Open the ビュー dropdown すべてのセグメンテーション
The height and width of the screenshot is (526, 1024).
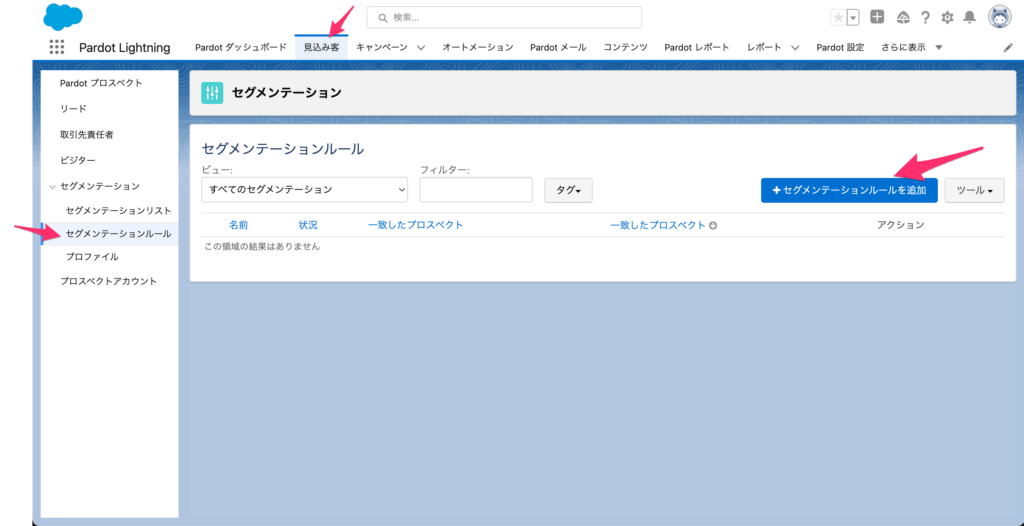pyautogui.click(x=304, y=189)
